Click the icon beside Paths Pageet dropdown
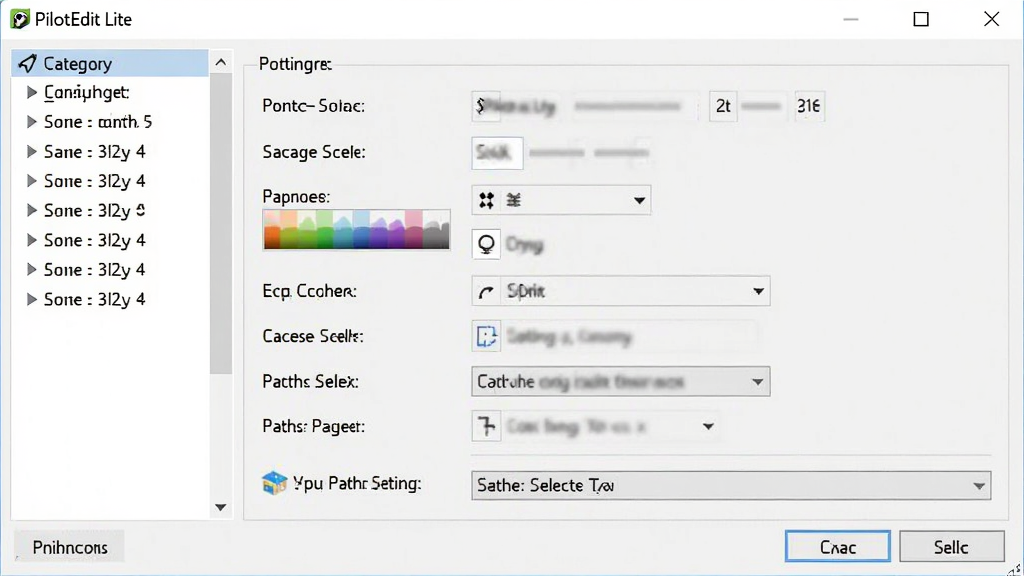The image size is (1024, 576). click(x=486, y=426)
